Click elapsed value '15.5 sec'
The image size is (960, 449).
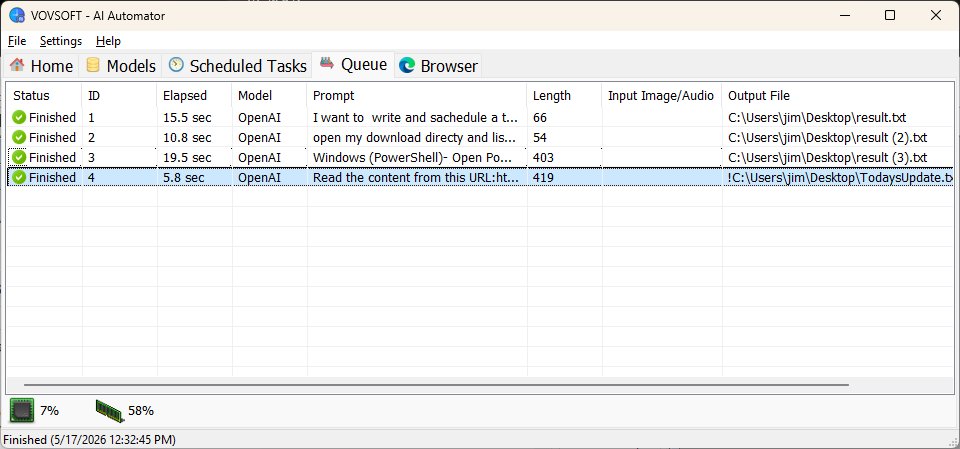[x=187, y=118]
